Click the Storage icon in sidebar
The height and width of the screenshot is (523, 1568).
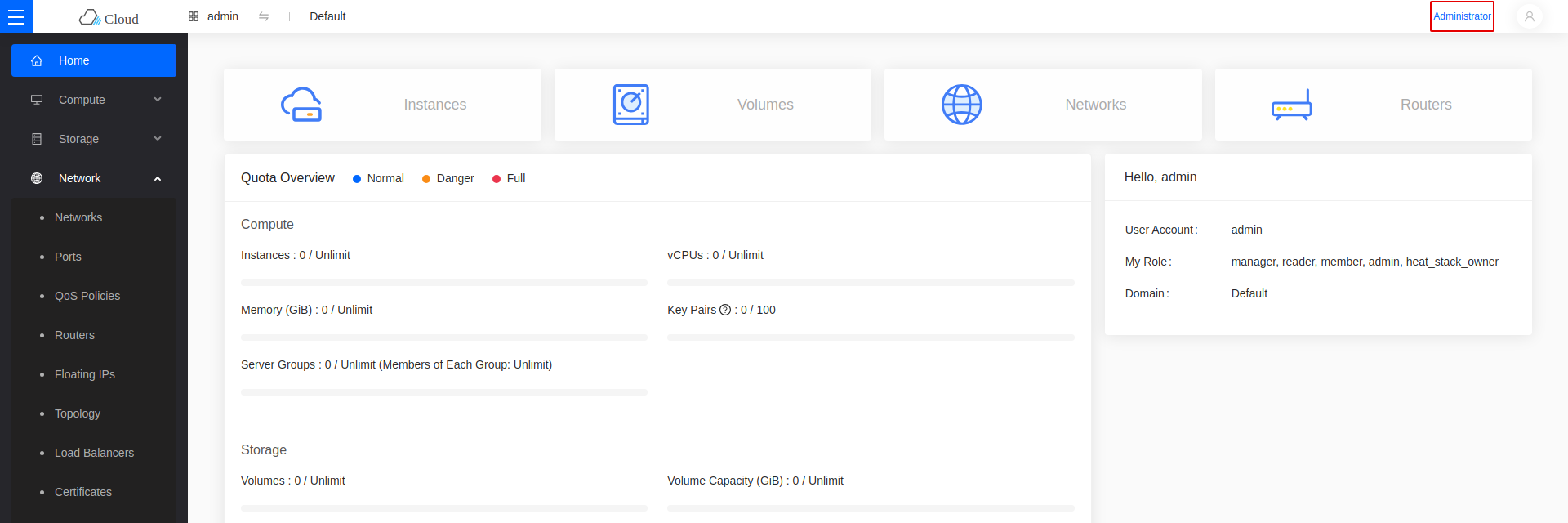click(37, 139)
